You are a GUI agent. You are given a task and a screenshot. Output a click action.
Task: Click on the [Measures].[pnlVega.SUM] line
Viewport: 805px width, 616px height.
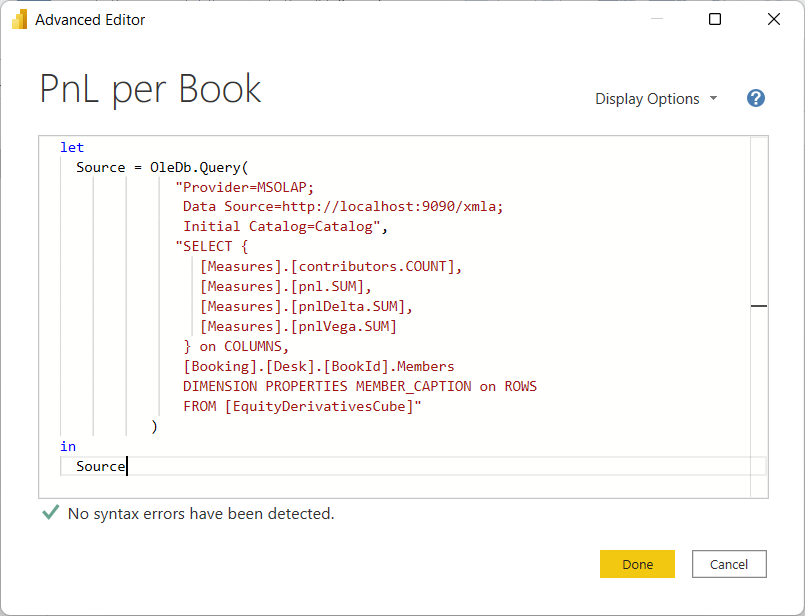[x=298, y=327]
